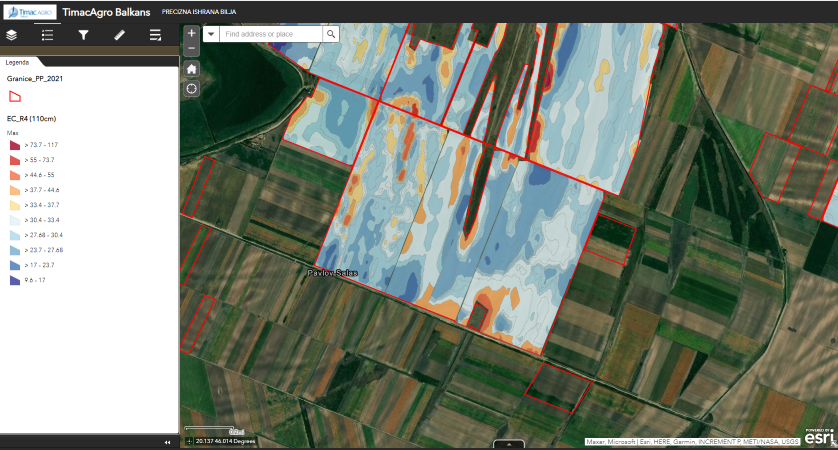
Task: Return to the default home extent
Action: (x=192, y=68)
